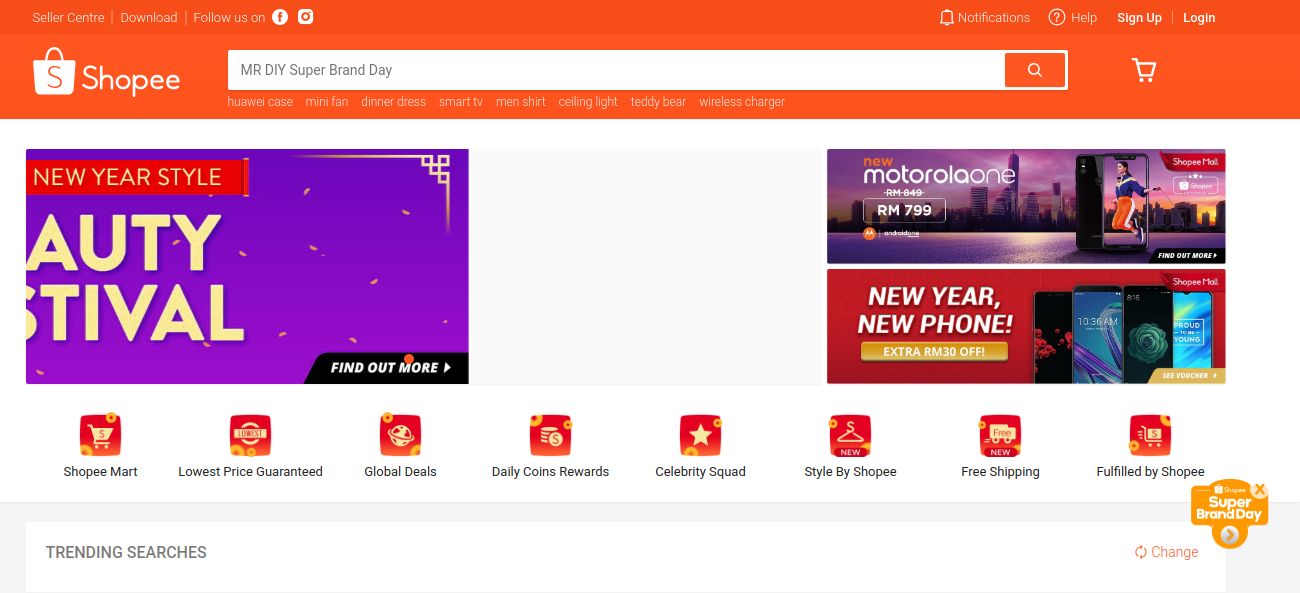The image size is (1300, 593).
Task: Click the Notifications bell icon
Action: click(946, 17)
